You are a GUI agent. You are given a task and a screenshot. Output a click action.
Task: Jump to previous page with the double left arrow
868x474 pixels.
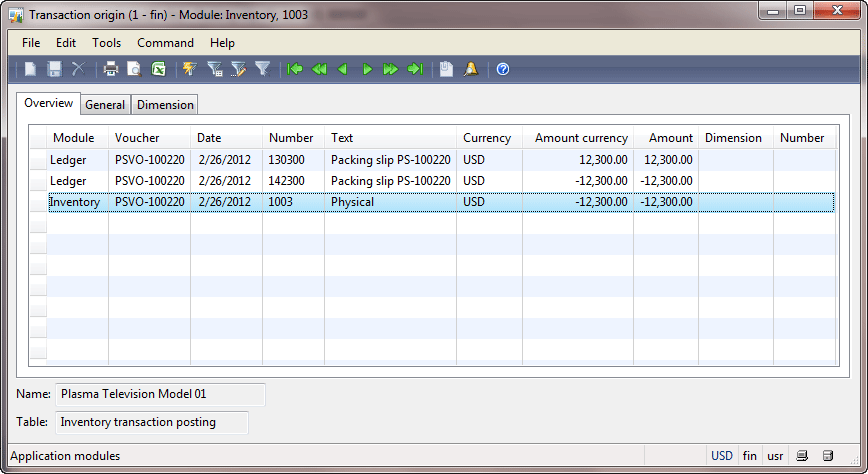pyautogui.click(x=319, y=69)
